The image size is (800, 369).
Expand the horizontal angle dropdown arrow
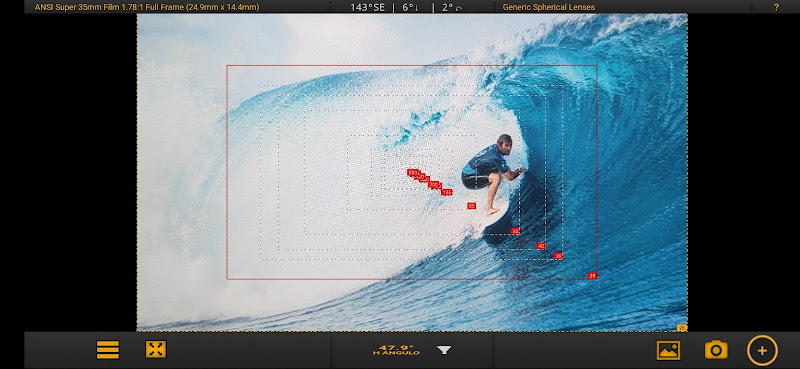[444, 350]
